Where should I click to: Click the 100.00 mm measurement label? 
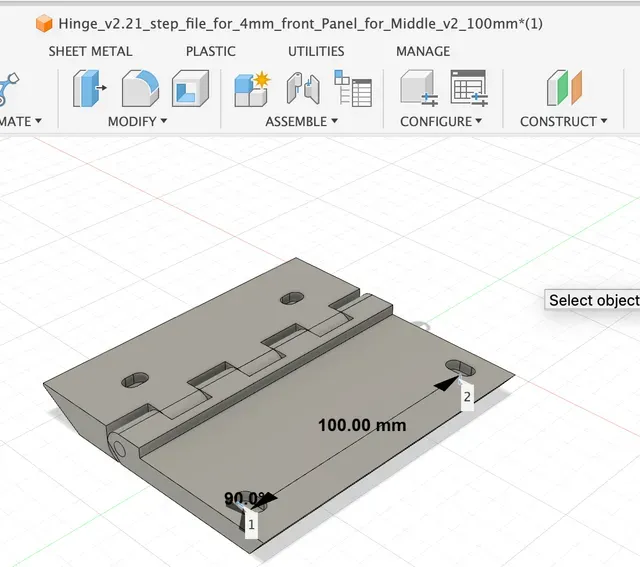(x=362, y=425)
